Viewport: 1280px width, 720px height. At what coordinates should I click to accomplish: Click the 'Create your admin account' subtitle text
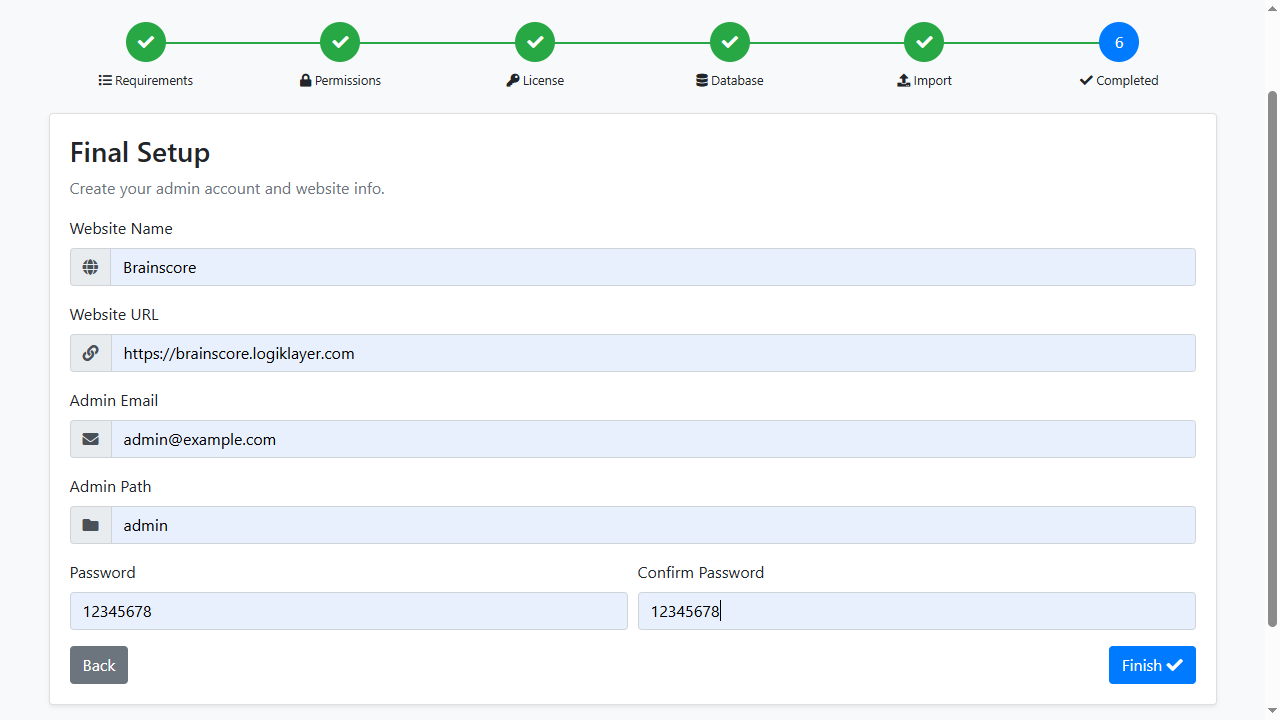click(x=227, y=188)
